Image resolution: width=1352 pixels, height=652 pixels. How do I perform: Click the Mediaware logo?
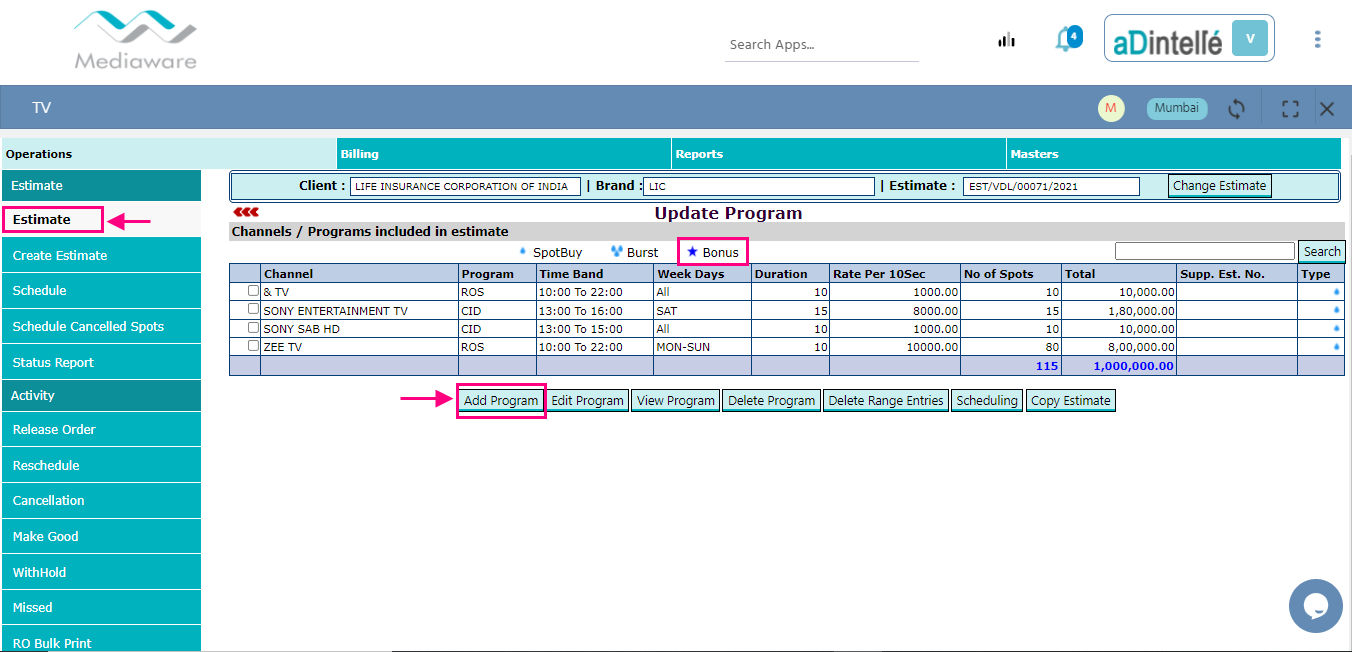tap(136, 40)
